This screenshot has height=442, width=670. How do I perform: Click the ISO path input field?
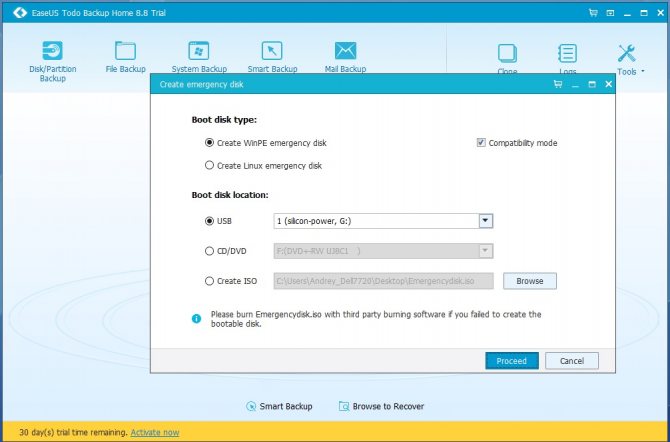383,281
